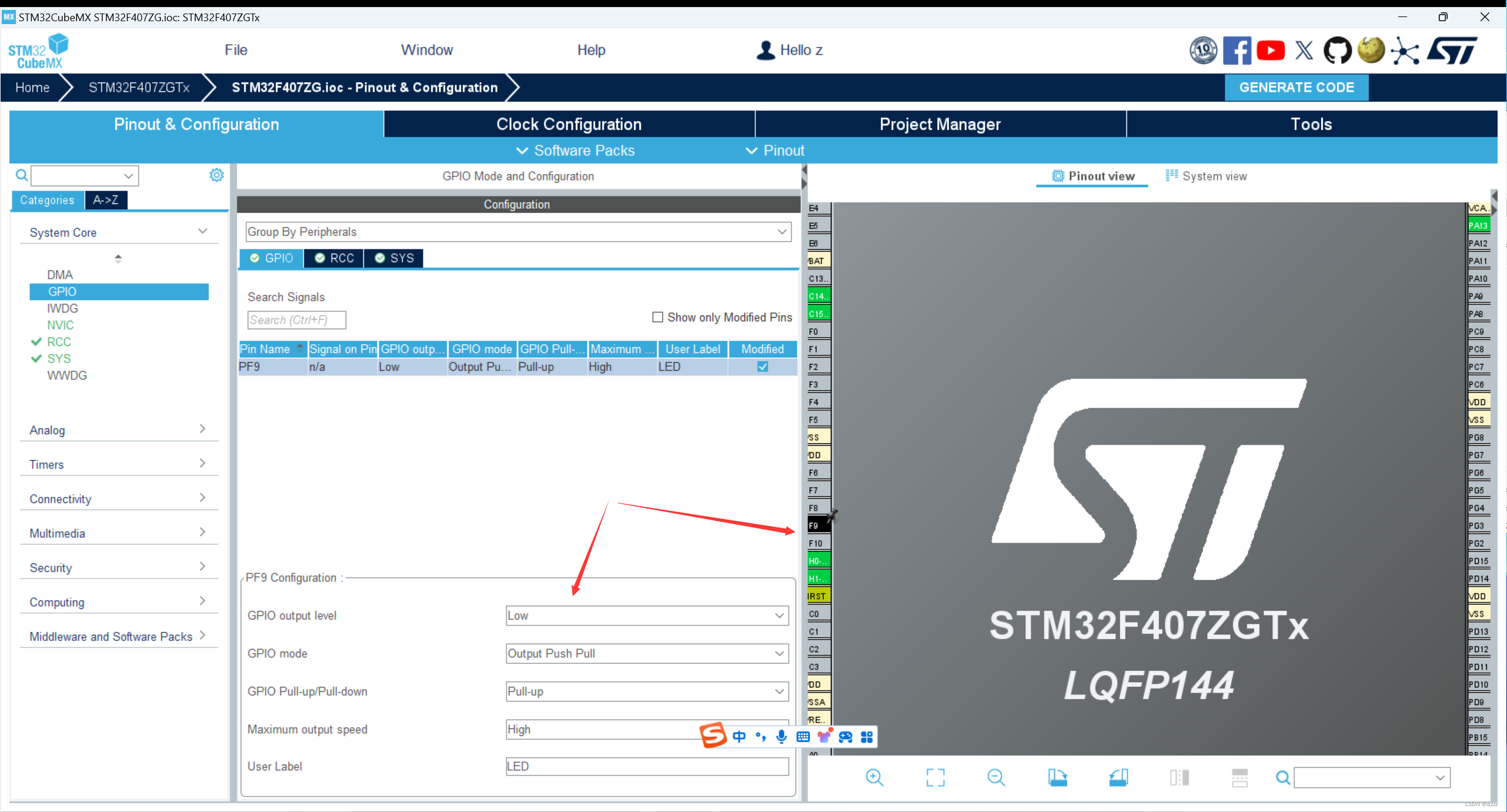Click the user profile icon

pyautogui.click(x=765, y=51)
